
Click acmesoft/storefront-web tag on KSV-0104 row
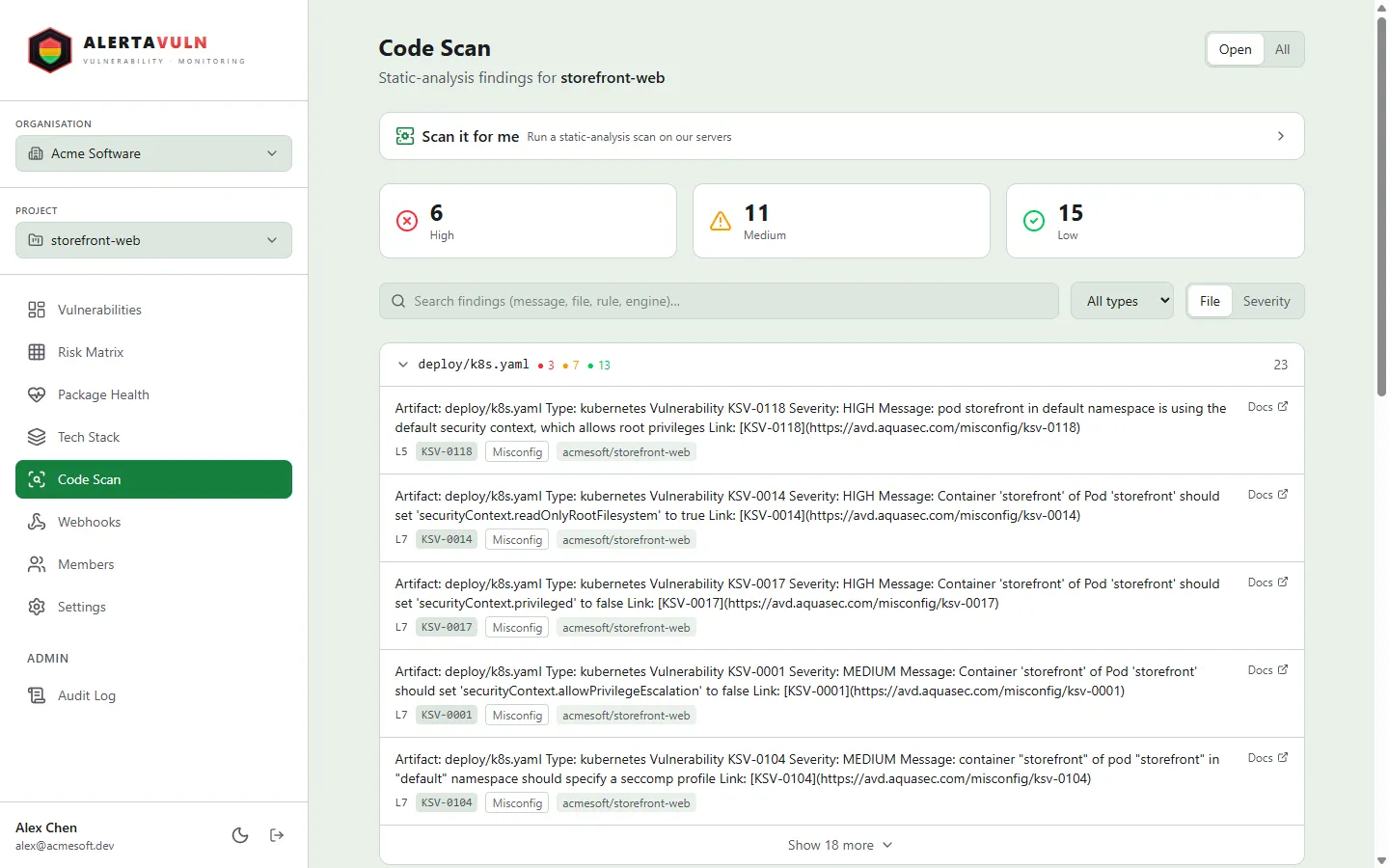tap(626, 802)
